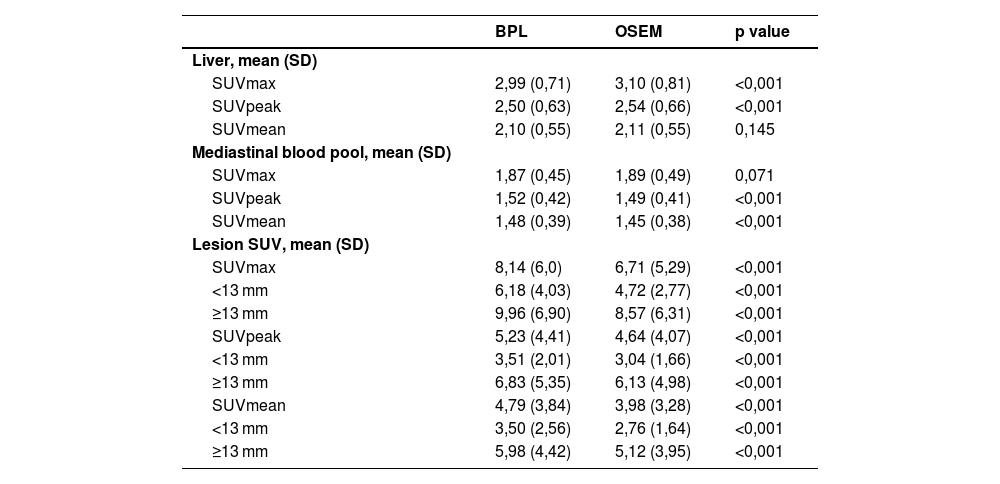
Task: Select the Lesion SUV, mean (SD) heading
Action: [280, 245]
